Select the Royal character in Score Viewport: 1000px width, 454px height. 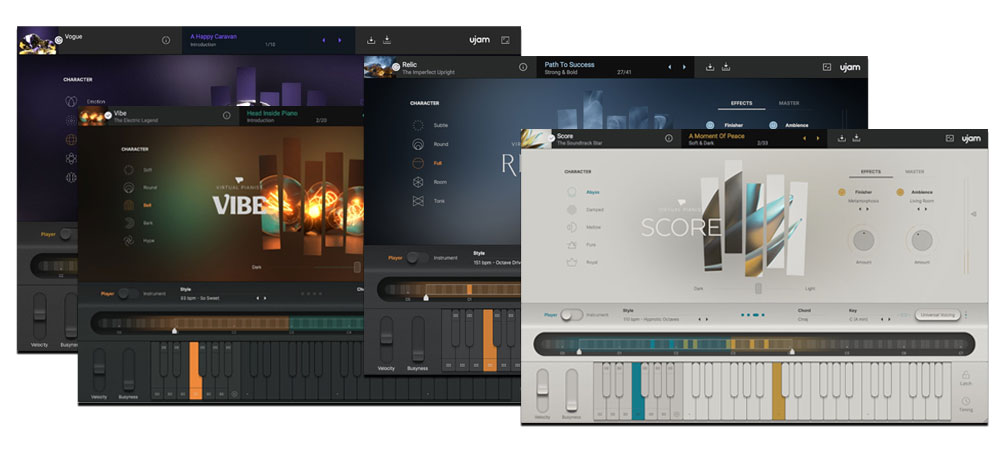pyautogui.click(x=582, y=262)
